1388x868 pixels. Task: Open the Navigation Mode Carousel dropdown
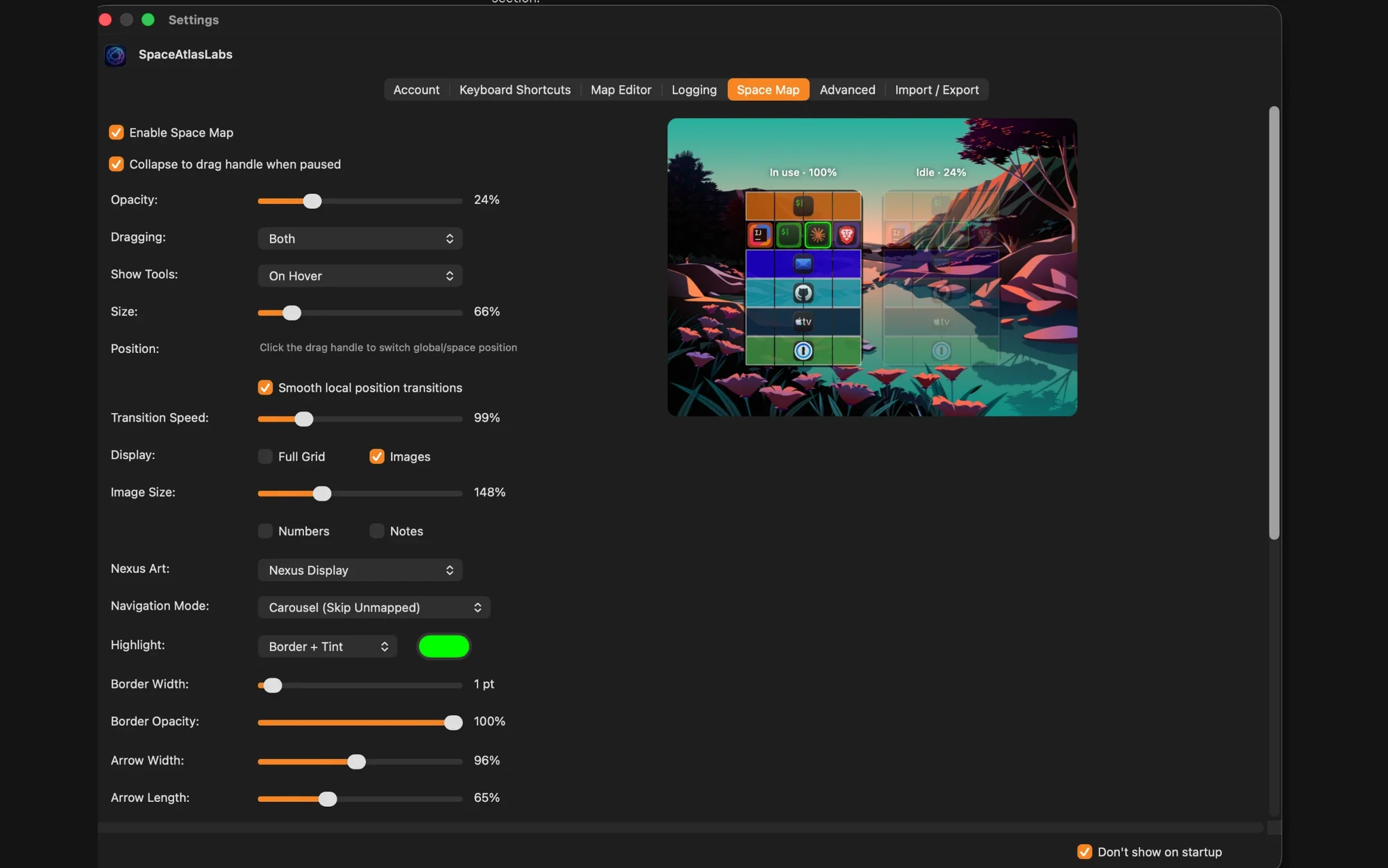(x=374, y=608)
